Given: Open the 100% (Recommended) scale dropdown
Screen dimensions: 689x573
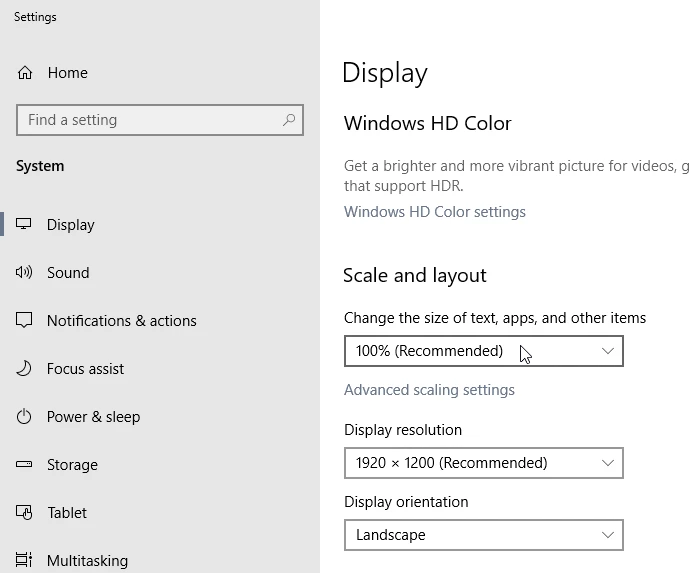Looking at the screenshot, I should (x=484, y=351).
